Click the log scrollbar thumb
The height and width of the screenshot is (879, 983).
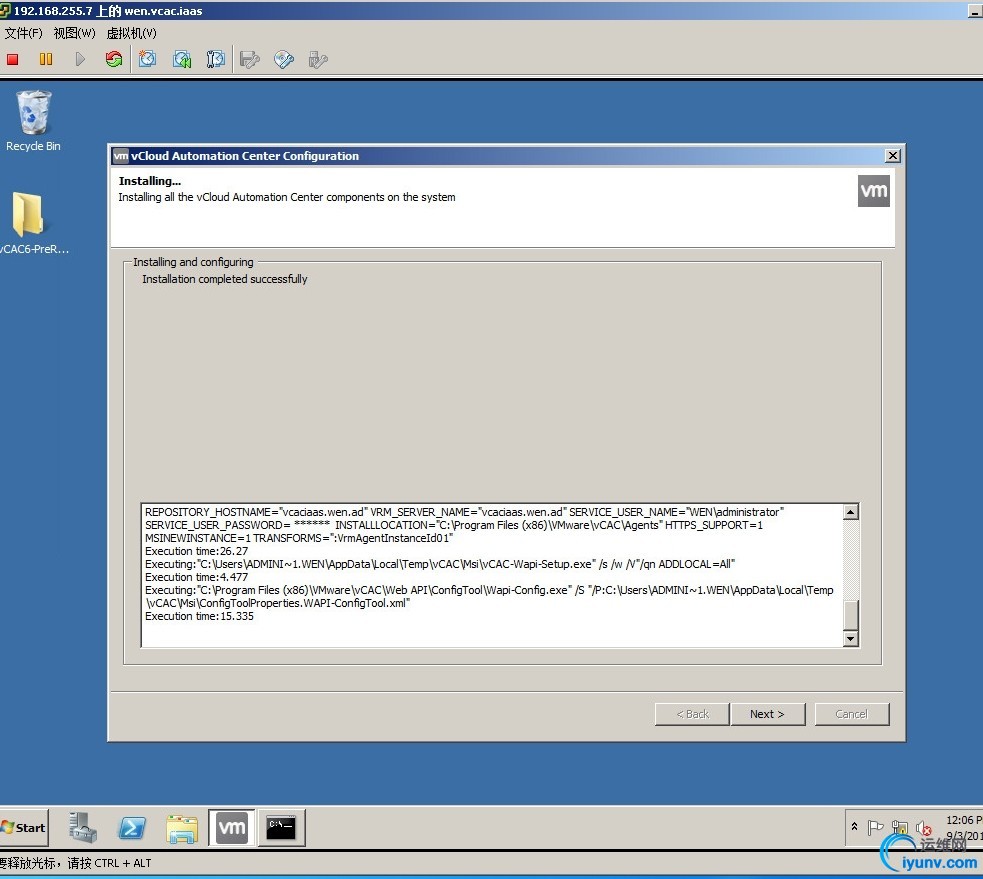click(x=851, y=614)
